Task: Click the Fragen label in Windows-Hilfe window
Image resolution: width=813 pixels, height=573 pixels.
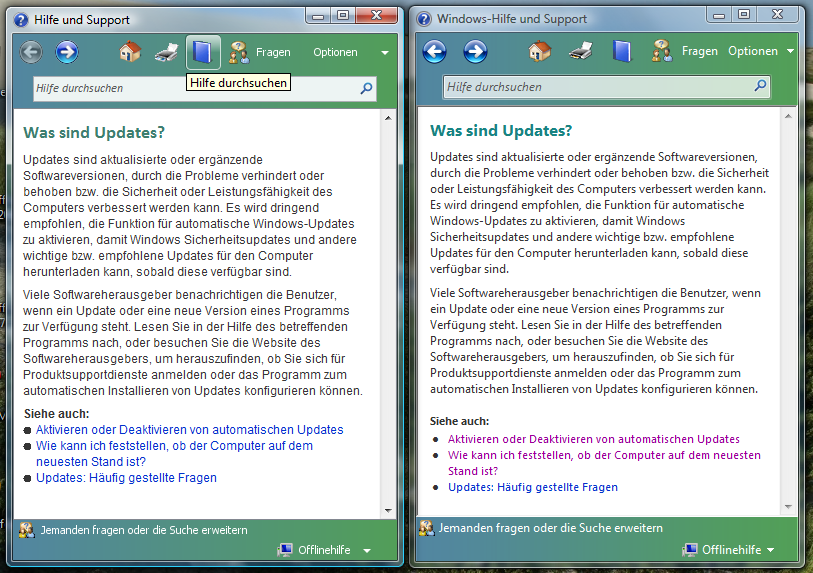Action: click(699, 51)
